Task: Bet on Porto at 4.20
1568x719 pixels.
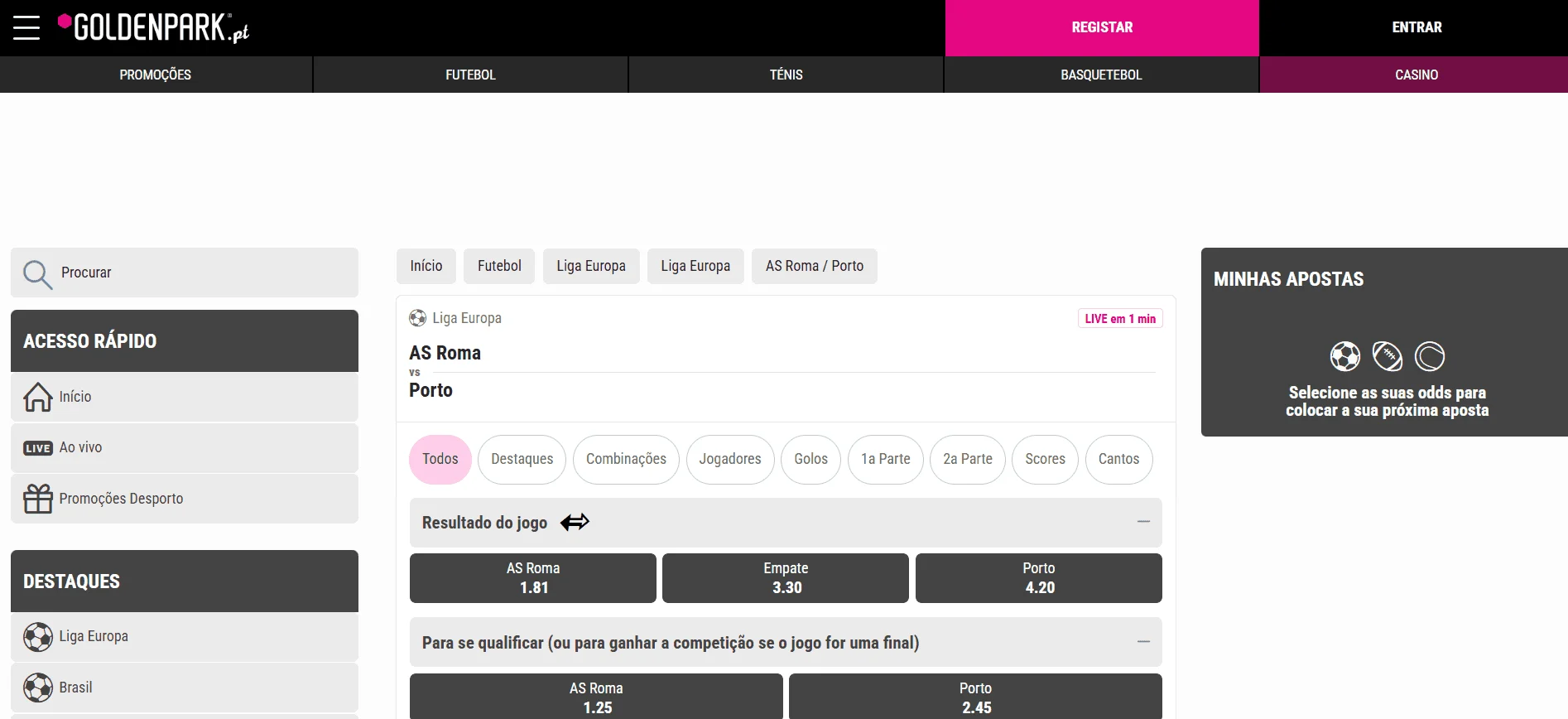Action: [x=1039, y=578]
